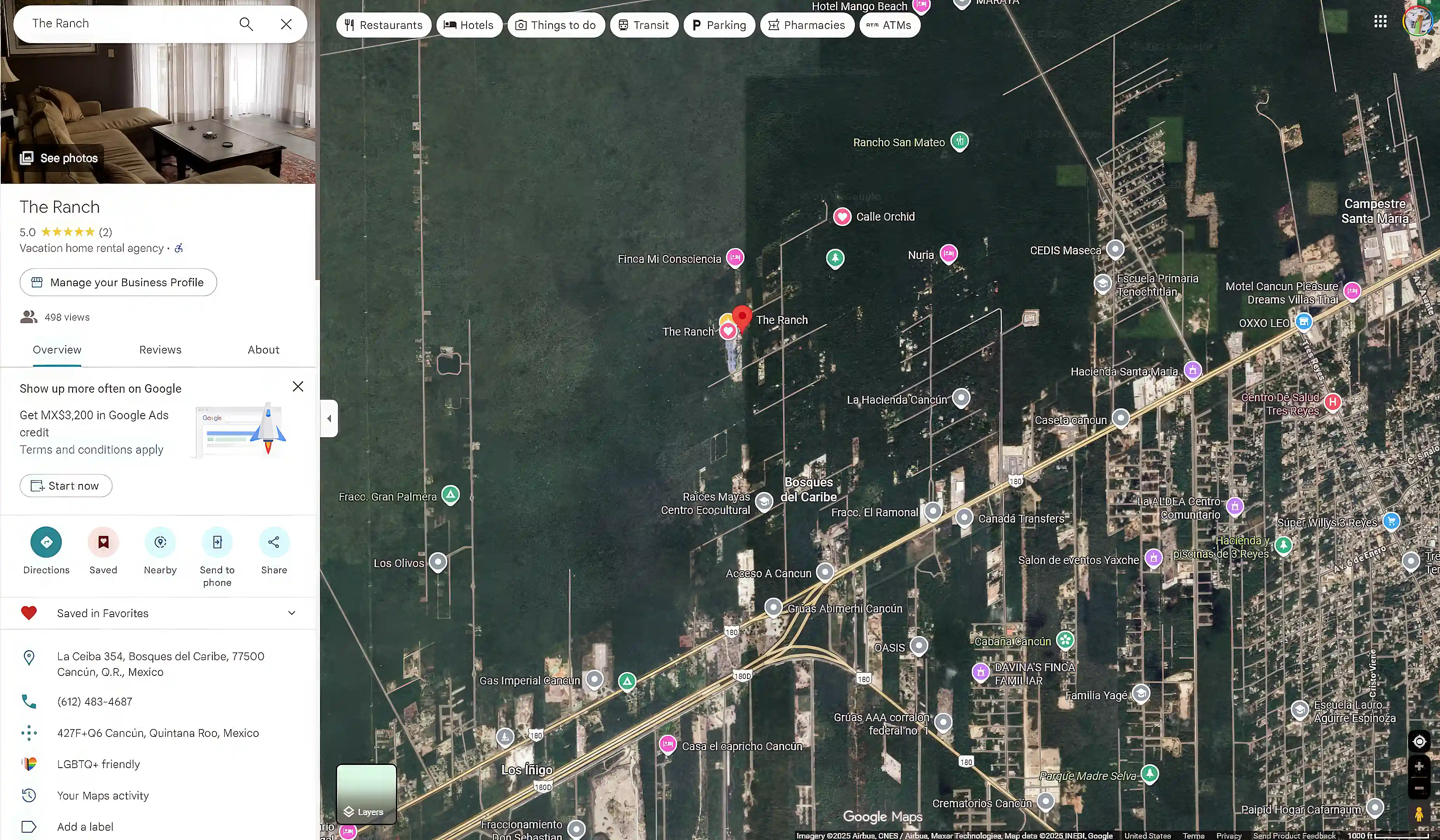Filter map by Hotels chip
Viewport: 1440px width, 840px height.
[x=469, y=25]
